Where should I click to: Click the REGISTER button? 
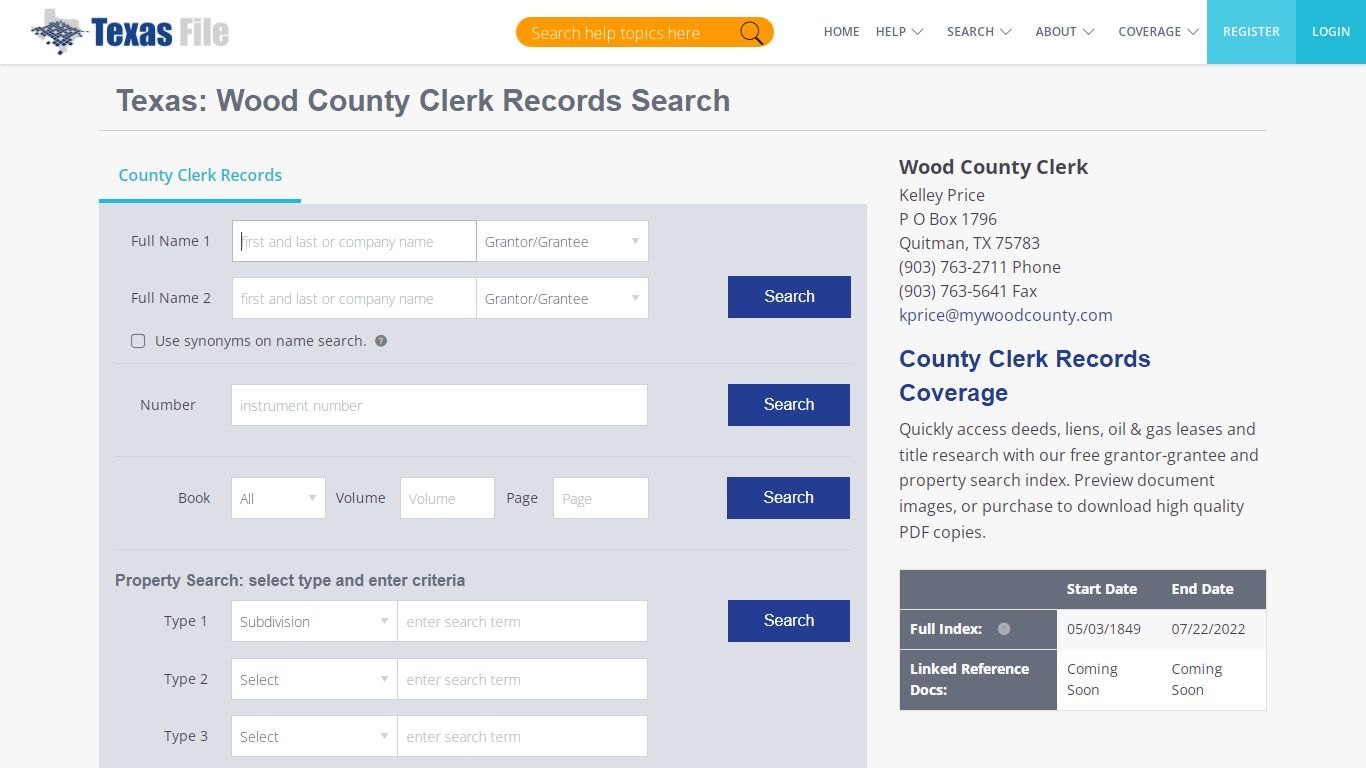pyautogui.click(x=1251, y=32)
